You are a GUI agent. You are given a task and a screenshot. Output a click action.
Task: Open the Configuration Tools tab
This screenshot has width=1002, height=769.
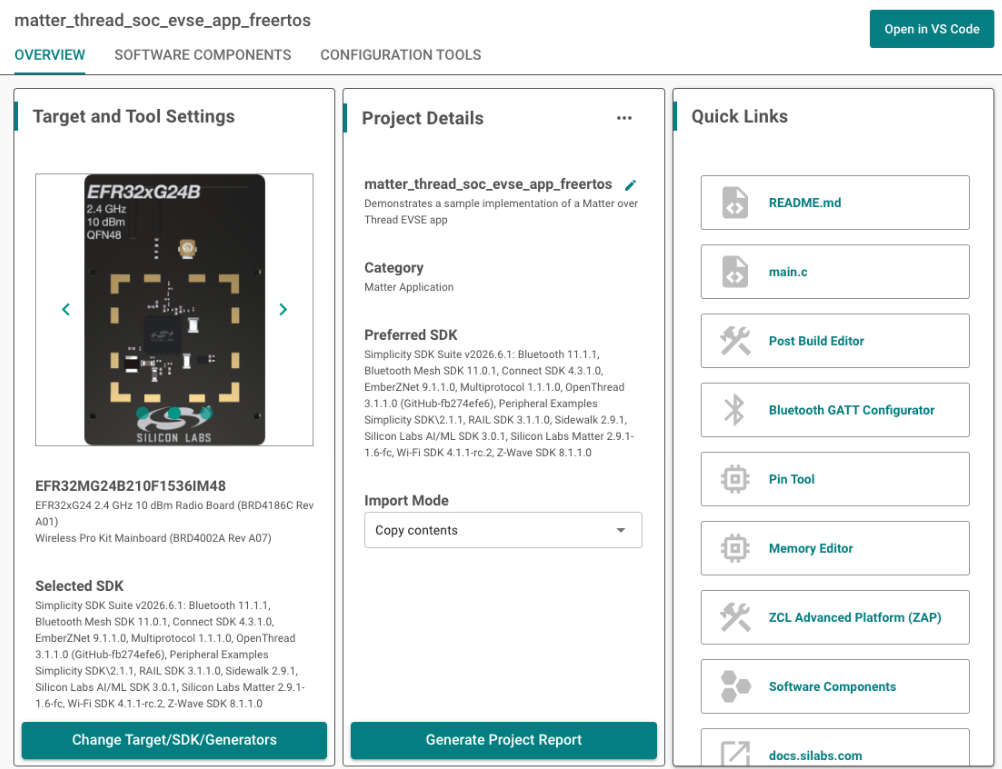(x=401, y=55)
